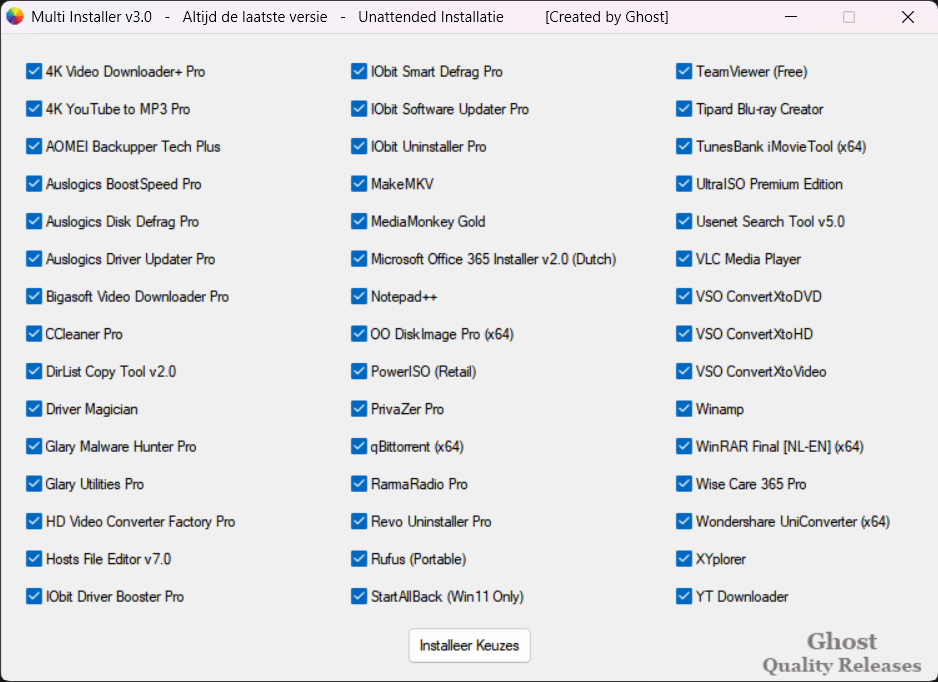Toggle MediaMonkey Gold checkbox
This screenshot has width=938, height=682.
tap(359, 221)
